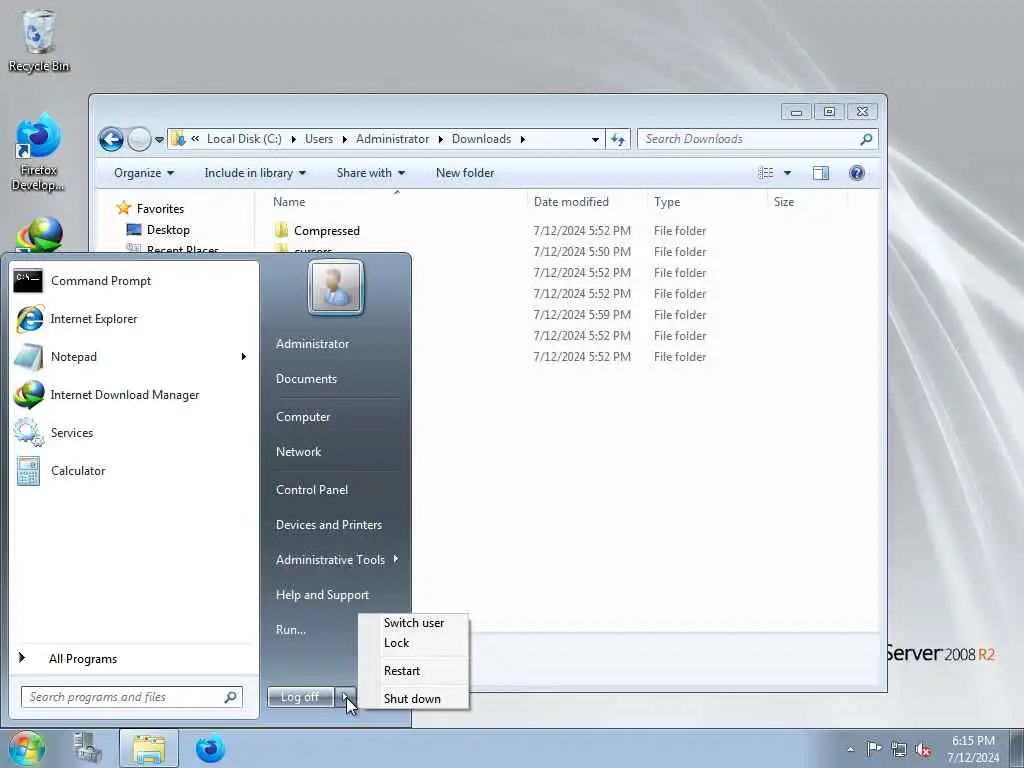Click Administrator user folder link

[x=312, y=344]
